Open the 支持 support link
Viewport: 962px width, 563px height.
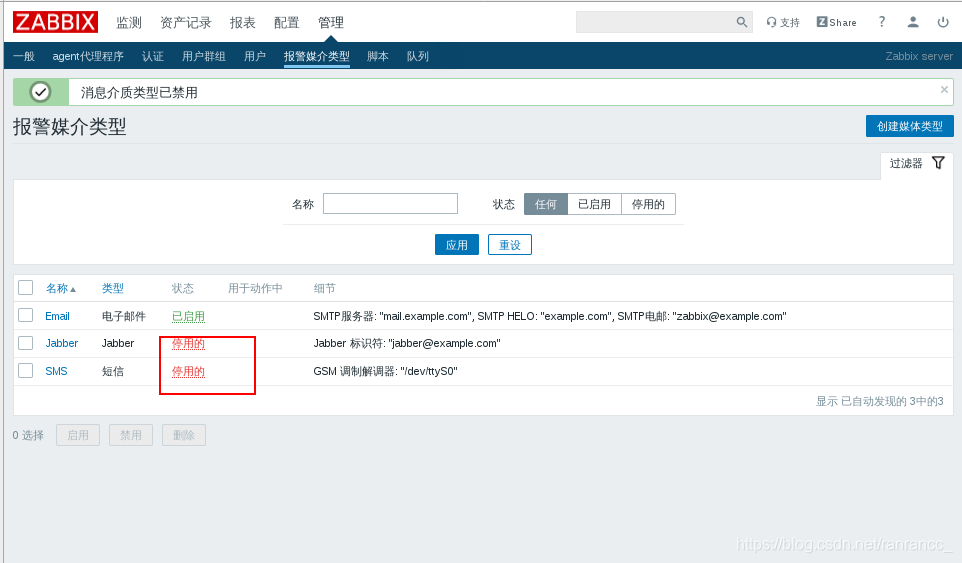pyautogui.click(x=783, y=22)
